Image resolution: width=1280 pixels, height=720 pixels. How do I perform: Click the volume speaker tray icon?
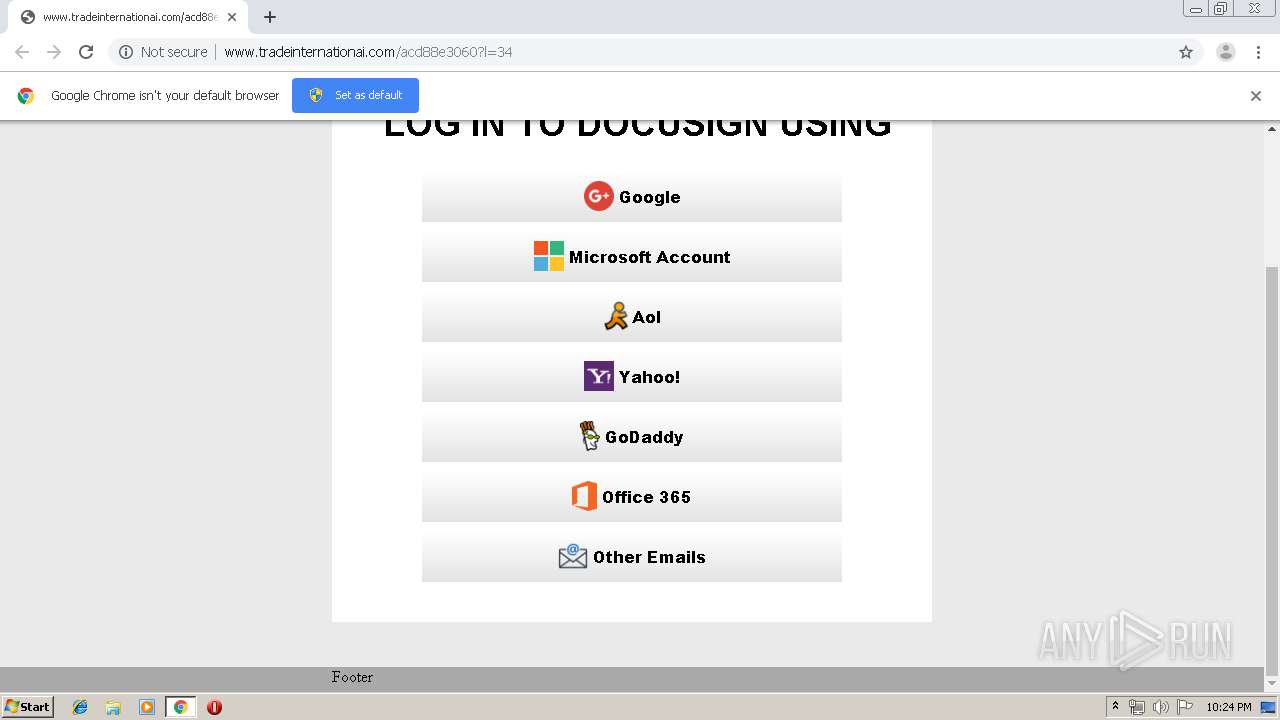(x=1160, y=707)
